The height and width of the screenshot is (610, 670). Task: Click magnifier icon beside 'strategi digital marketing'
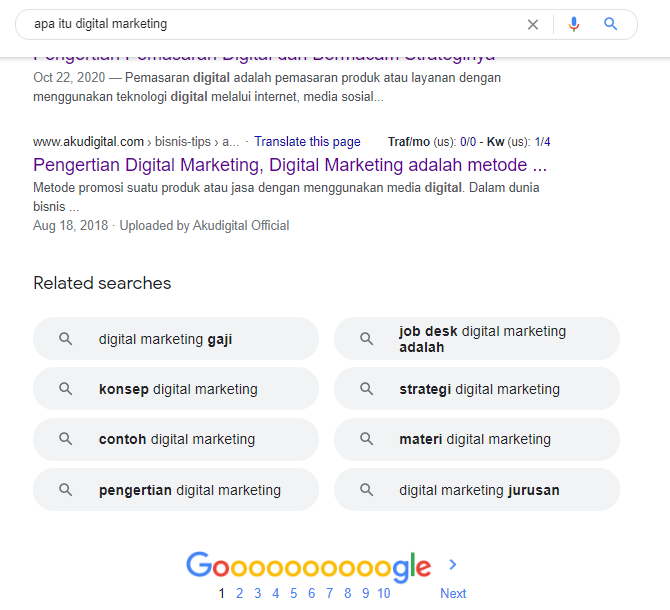point(366,389)
